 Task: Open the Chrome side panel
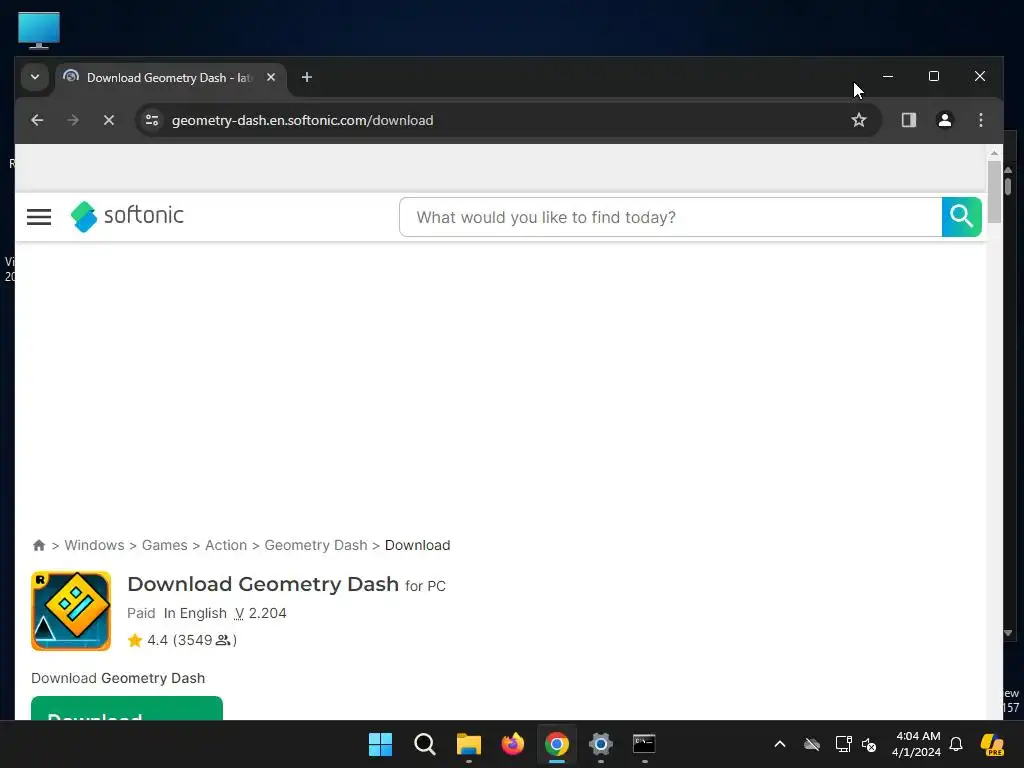908,120
